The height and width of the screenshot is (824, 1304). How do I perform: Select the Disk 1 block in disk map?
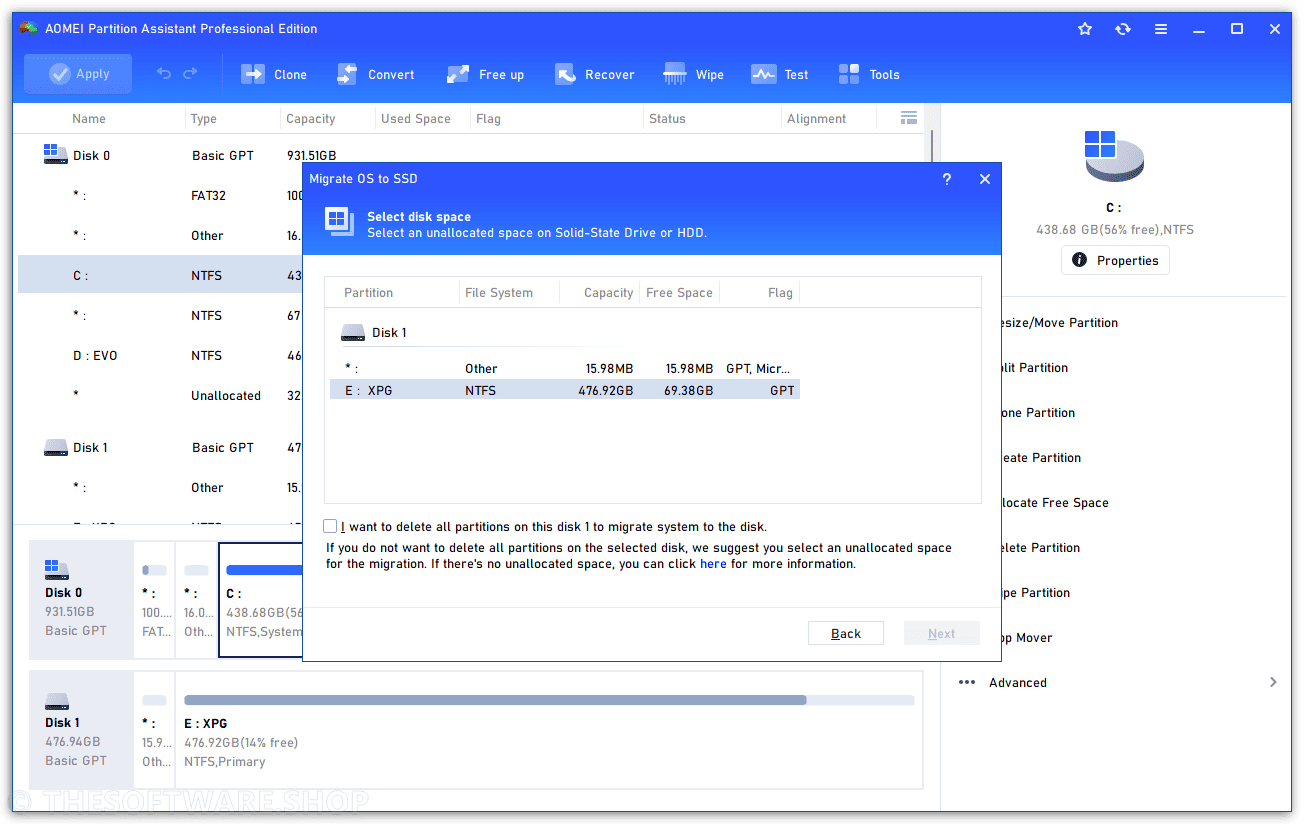(x=82, y=730)
